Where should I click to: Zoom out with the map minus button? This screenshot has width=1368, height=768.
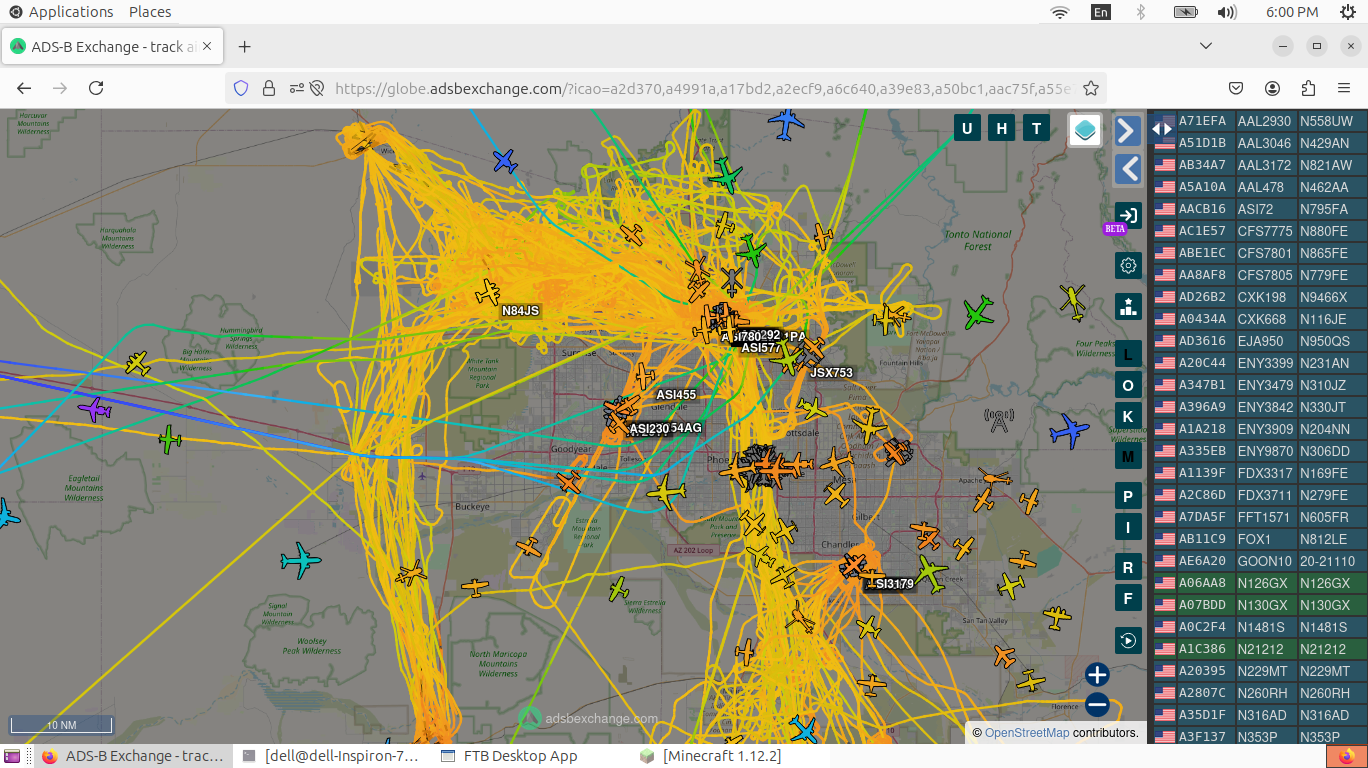point(1097,705)
